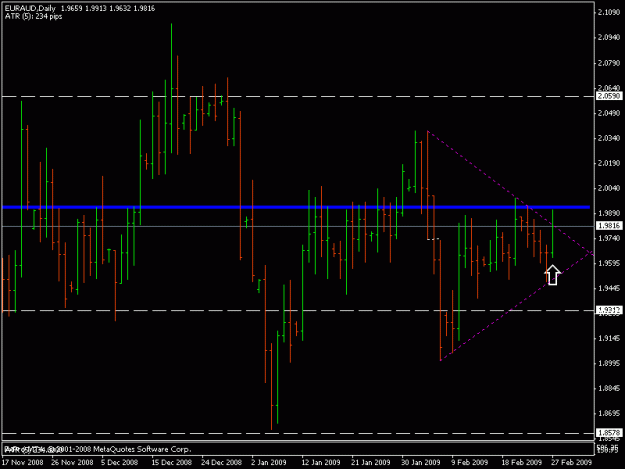Click the 9 Feb 2009 date label
Screen dimensions: 625x469
tap(470, 463)
